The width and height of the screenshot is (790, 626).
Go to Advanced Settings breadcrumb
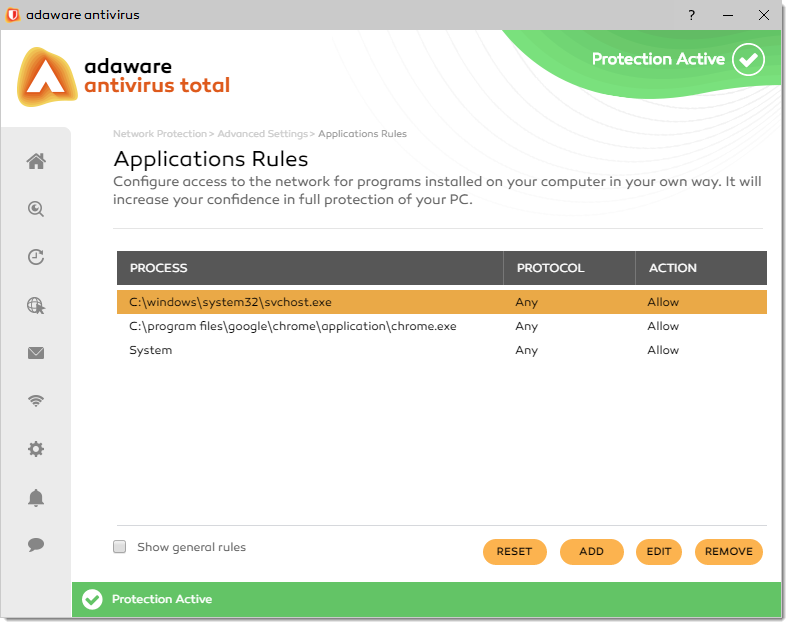pyautogui.click(x=262, y=134)
